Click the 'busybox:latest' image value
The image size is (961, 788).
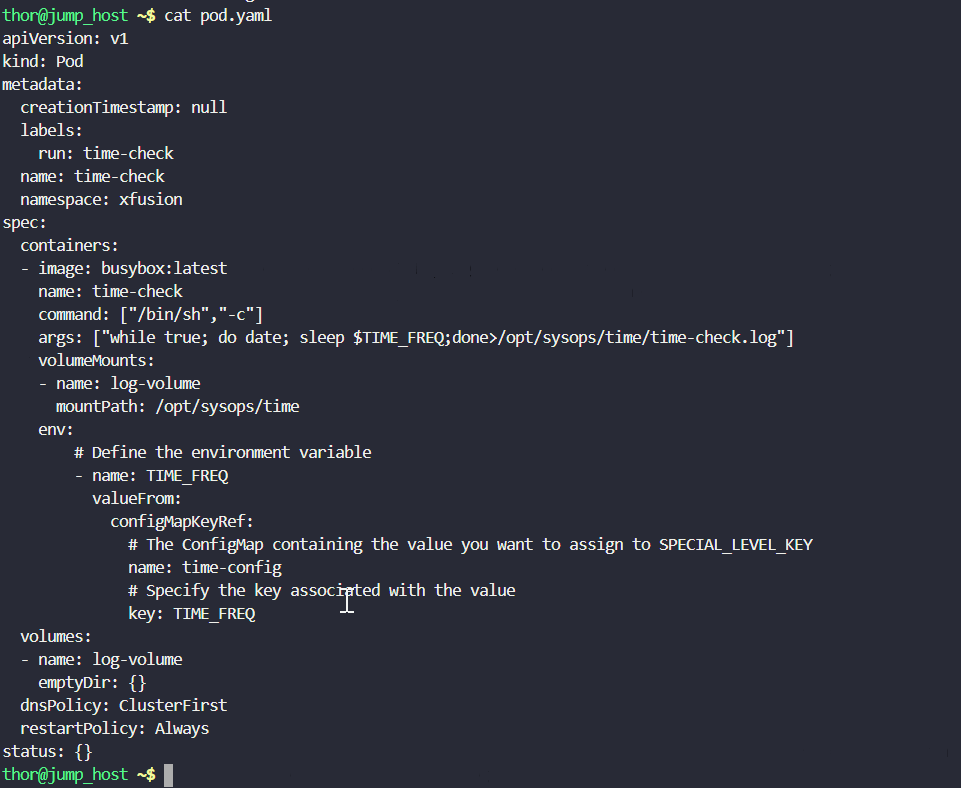pyautogui.click(x=163, y=268)
